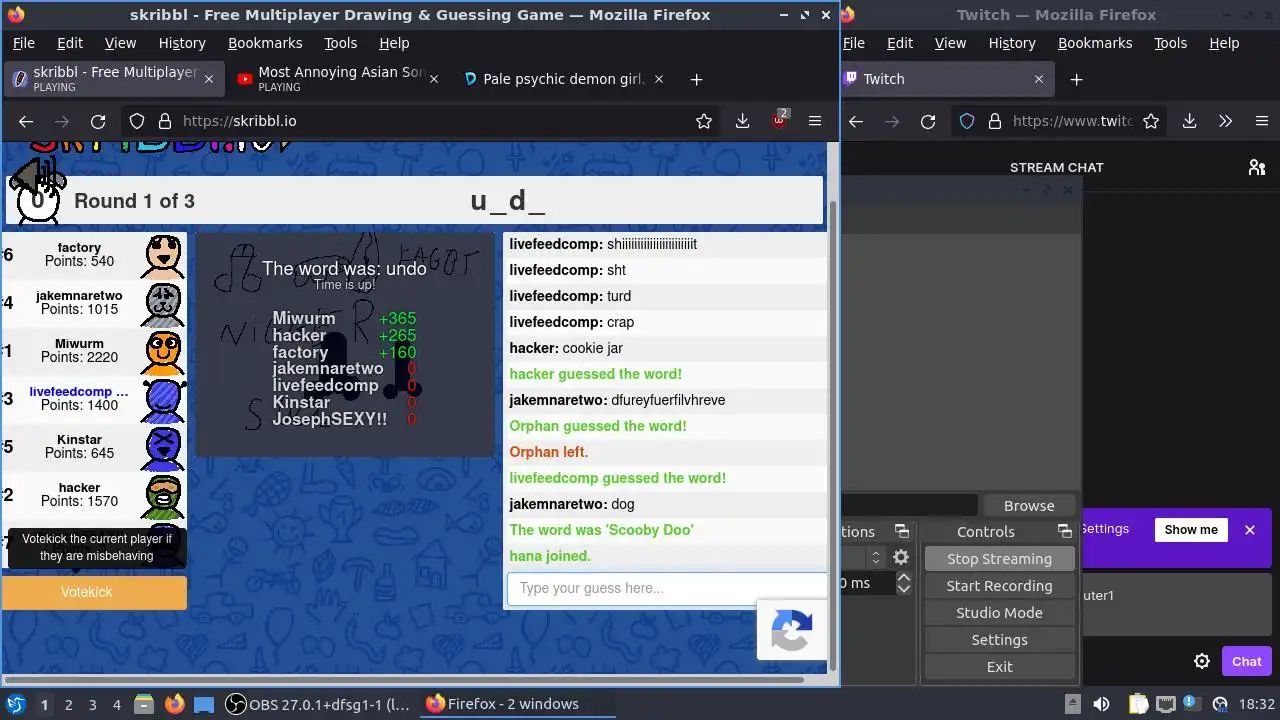
Task: Launch Firefox from taskbar quicklaunch
Action: [x=174, y=704]
